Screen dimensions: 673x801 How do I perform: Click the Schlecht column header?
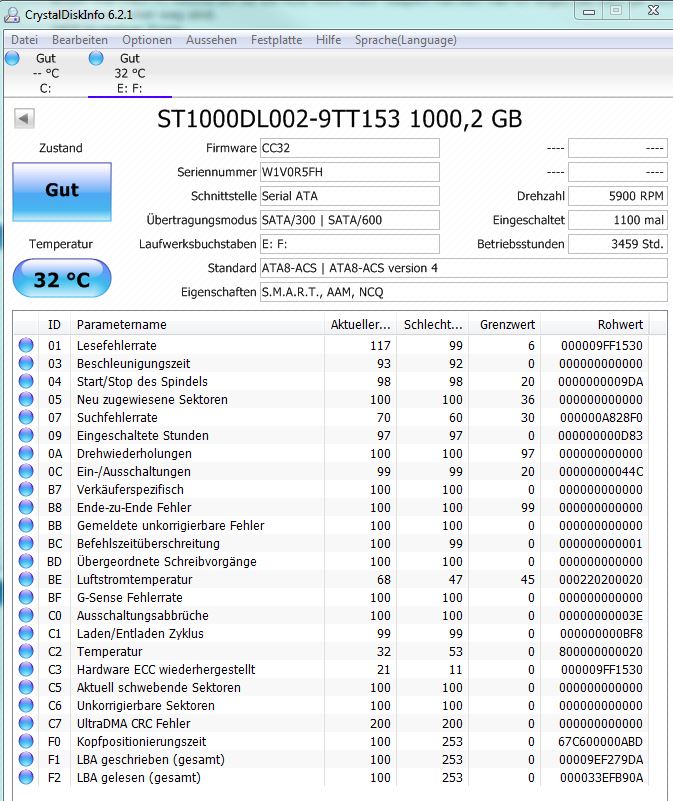433,324
